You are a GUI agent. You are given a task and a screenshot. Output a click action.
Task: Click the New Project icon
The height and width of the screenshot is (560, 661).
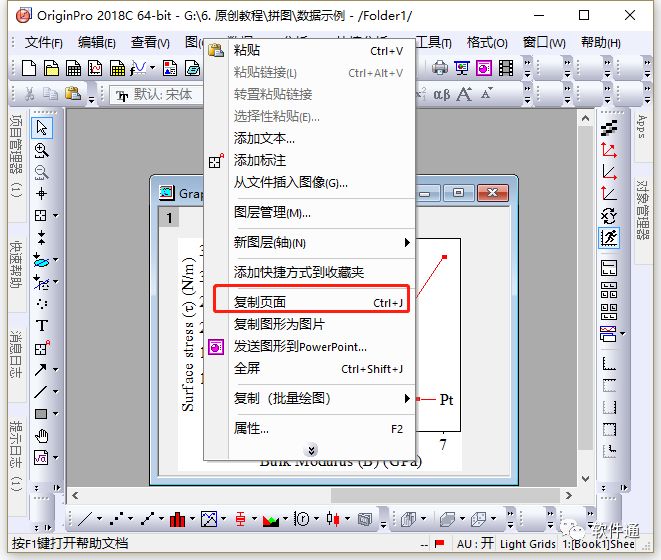29,68
